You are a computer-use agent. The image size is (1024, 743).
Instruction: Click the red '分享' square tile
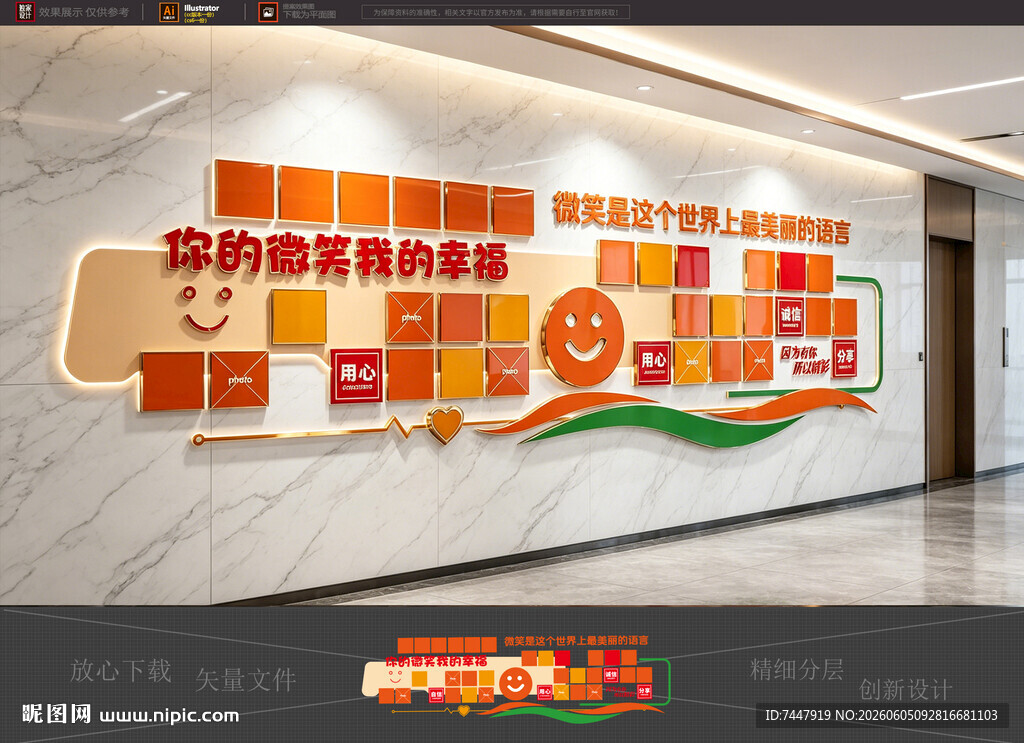coord(844,358)
